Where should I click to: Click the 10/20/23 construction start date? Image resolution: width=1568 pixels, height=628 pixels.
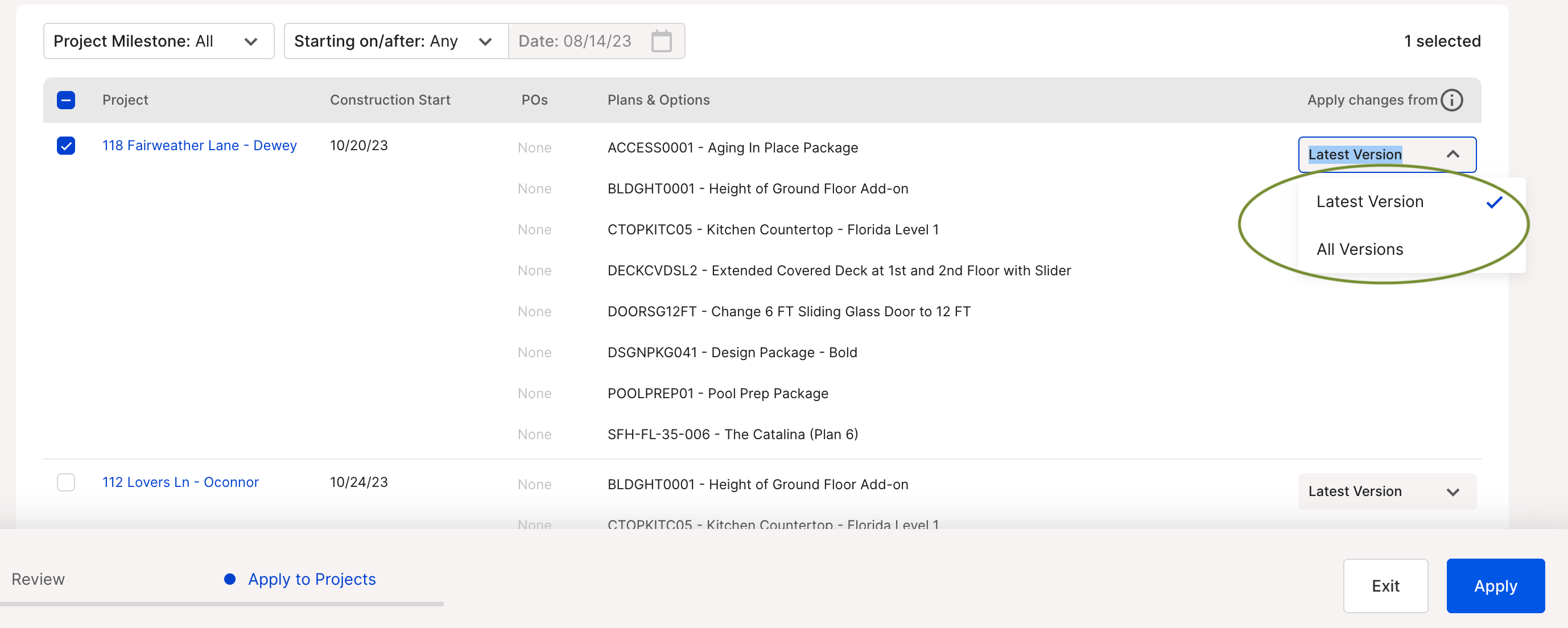(x=358, y=146)
